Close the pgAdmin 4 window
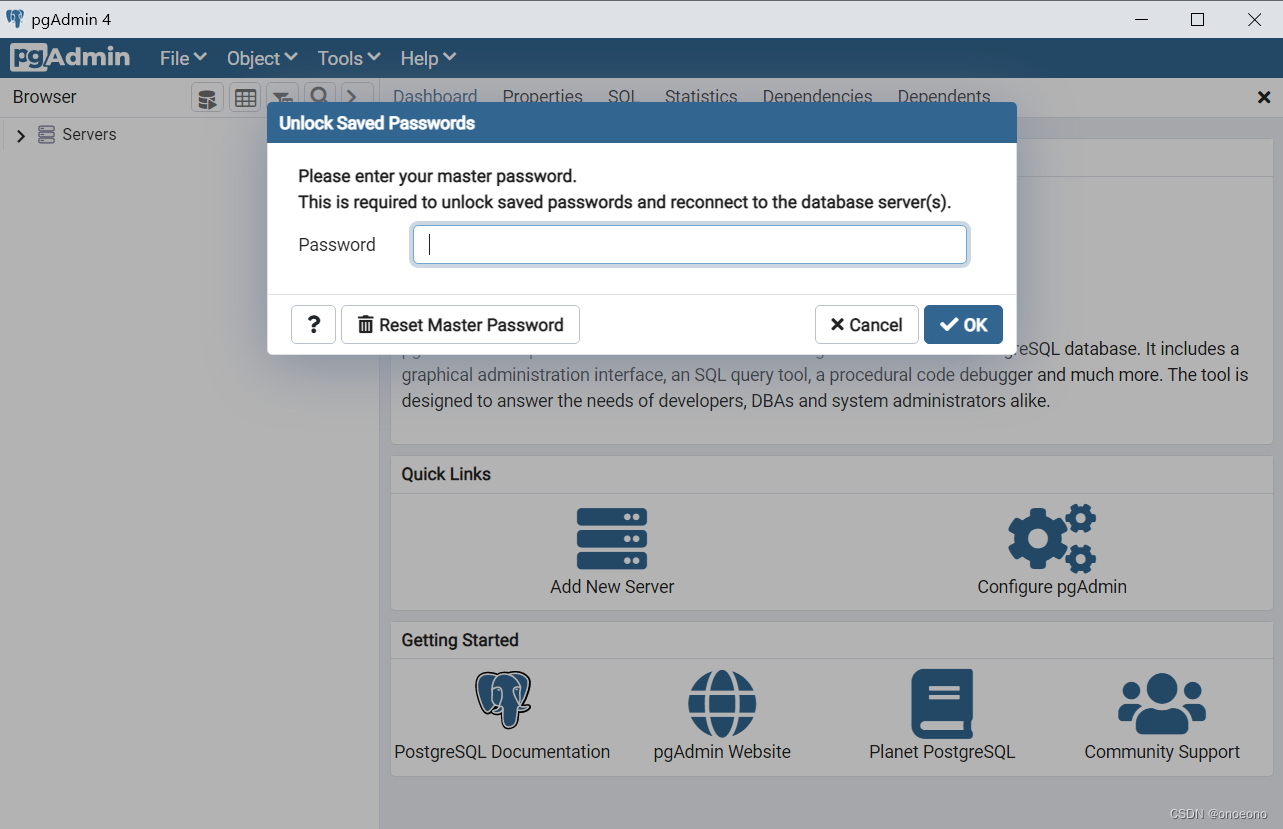Viewport: 1283px width, 829px height. (1255, 19)
